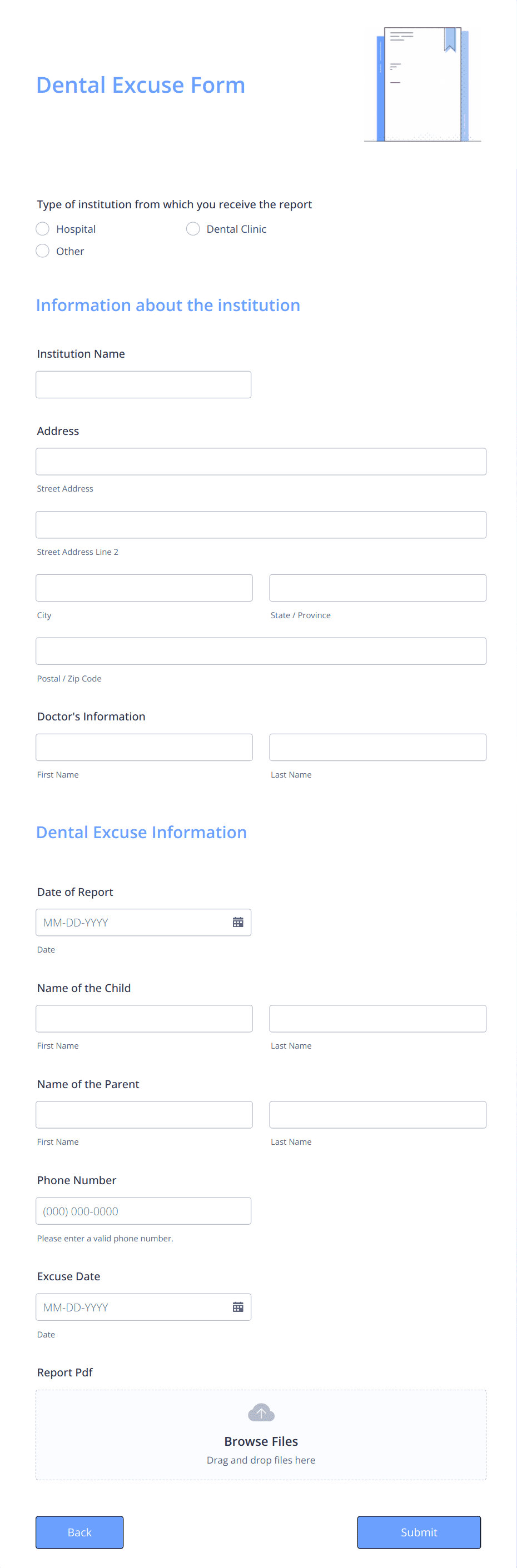
Task: Click the State / Province field
Action: coord(377,588)
